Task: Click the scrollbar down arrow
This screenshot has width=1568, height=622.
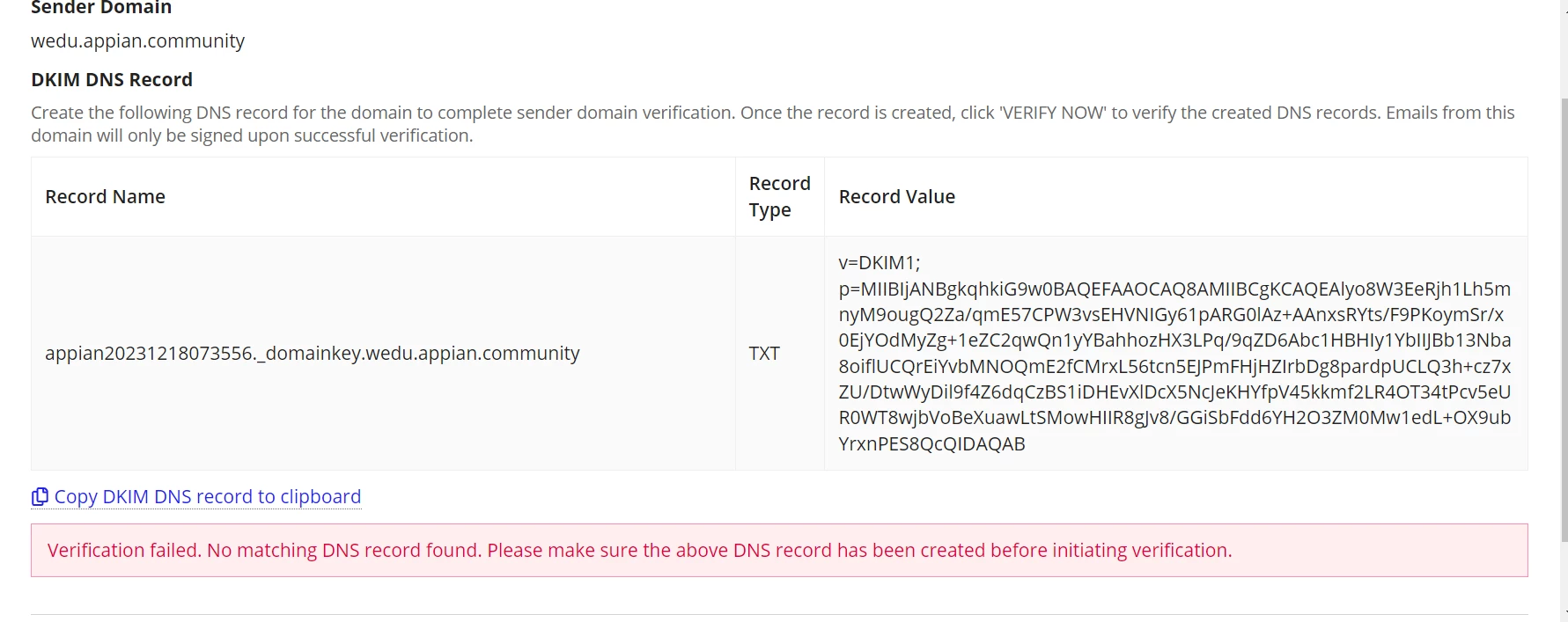Action: pyautogui.click(x=1564, y=615)
